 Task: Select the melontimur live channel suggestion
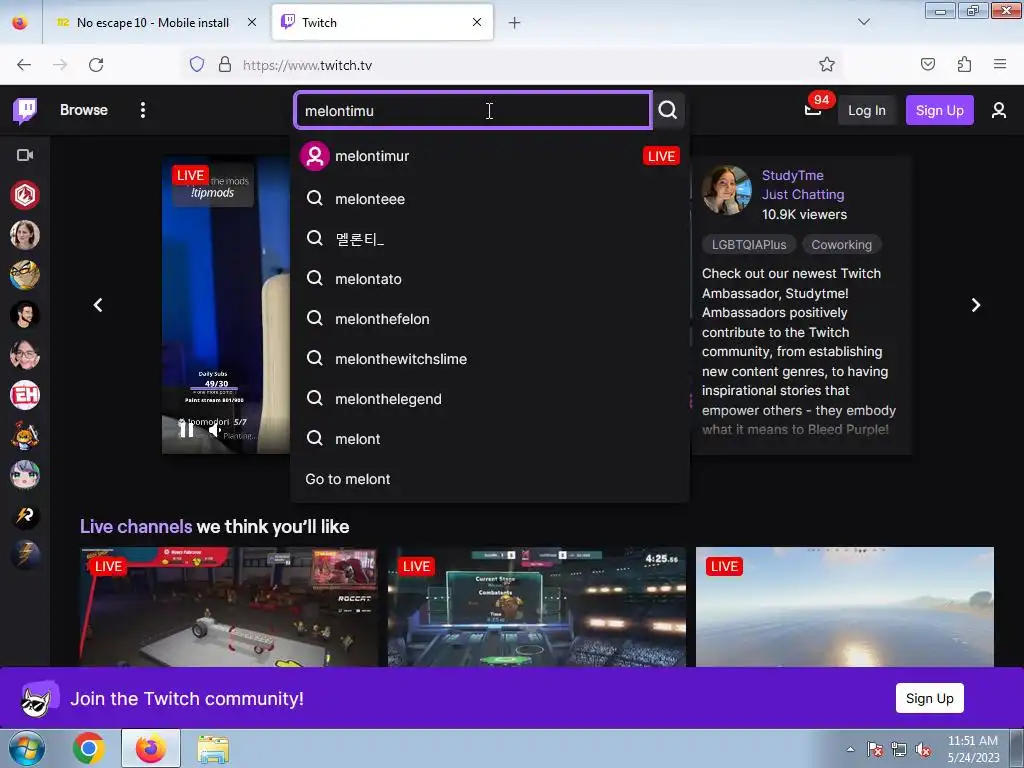click(x=490, y=156)
